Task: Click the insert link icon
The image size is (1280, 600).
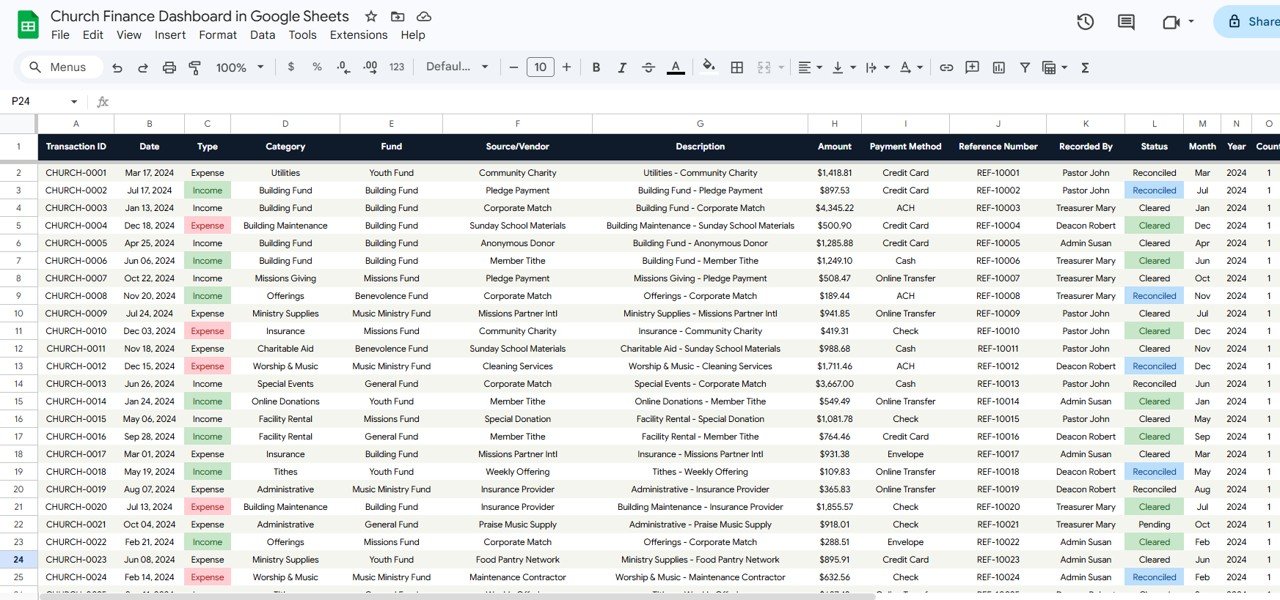Action: (946, 67)
